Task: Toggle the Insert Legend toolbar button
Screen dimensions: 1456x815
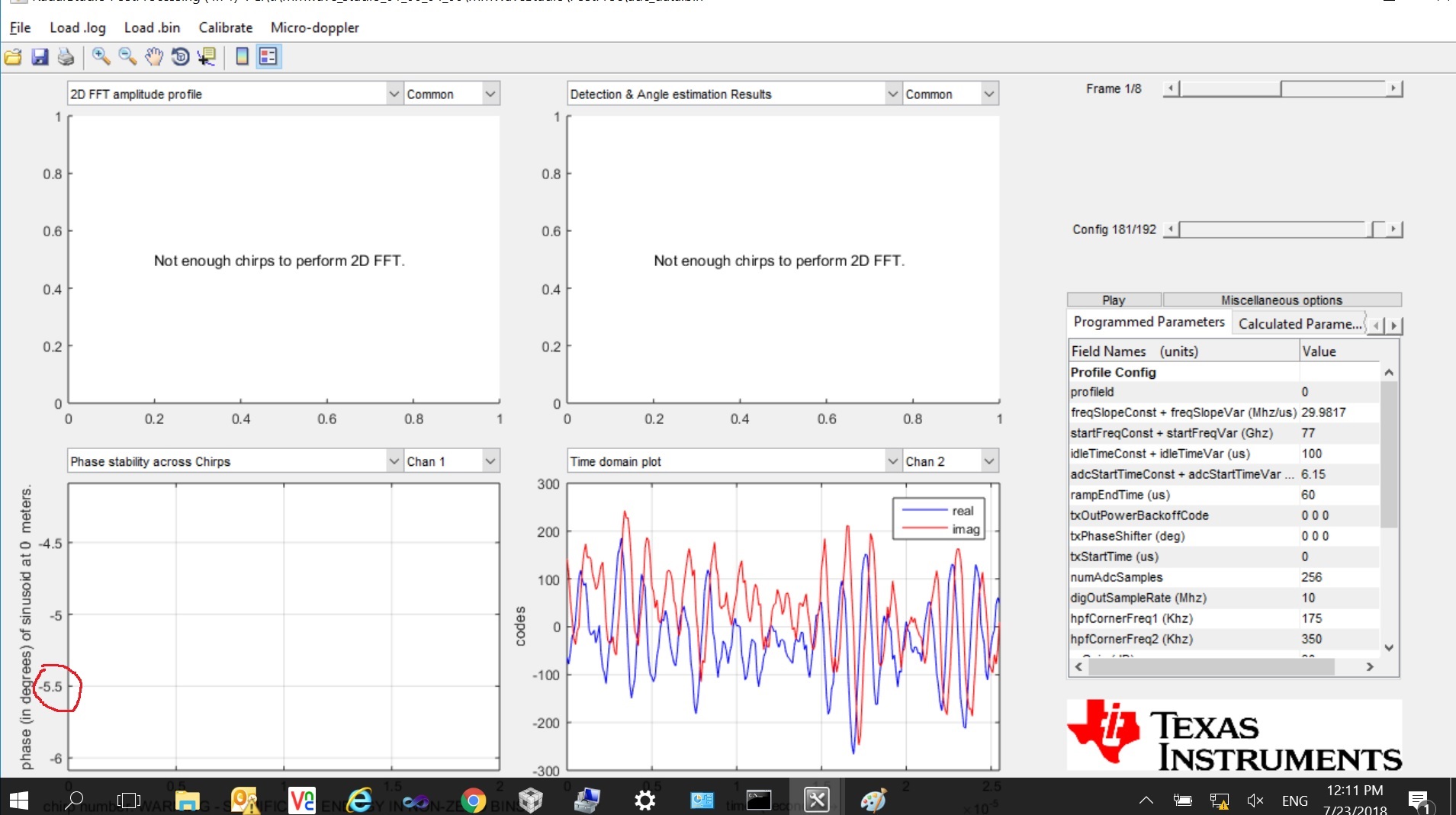Action: coord(268,56)
